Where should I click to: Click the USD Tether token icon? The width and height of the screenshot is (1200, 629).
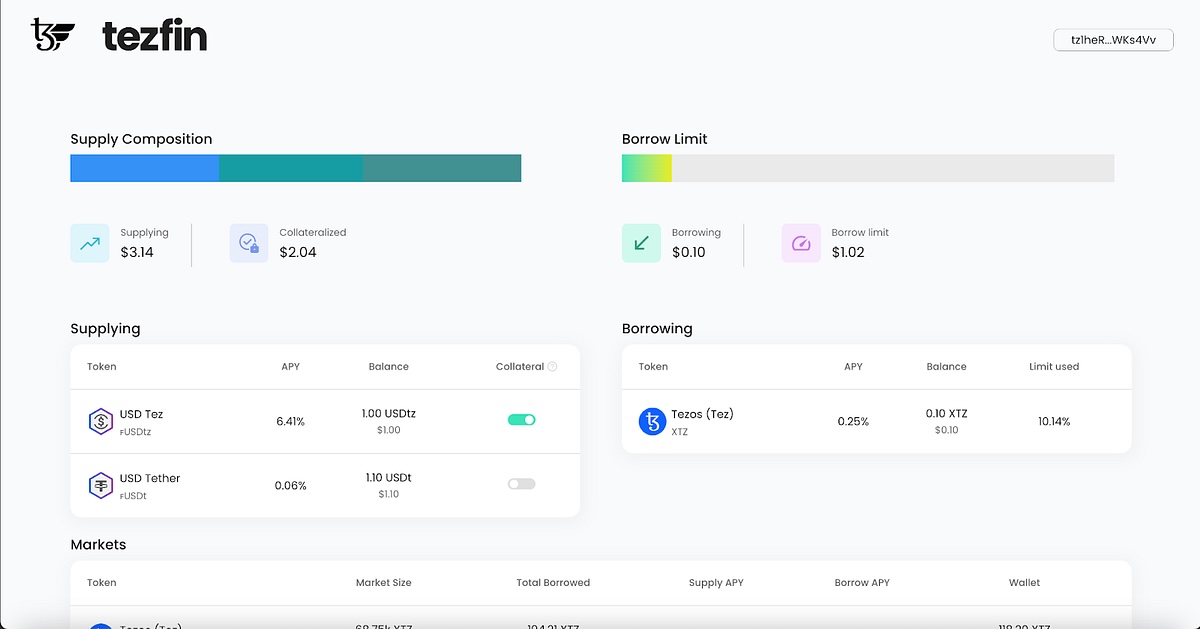(101, 486)
